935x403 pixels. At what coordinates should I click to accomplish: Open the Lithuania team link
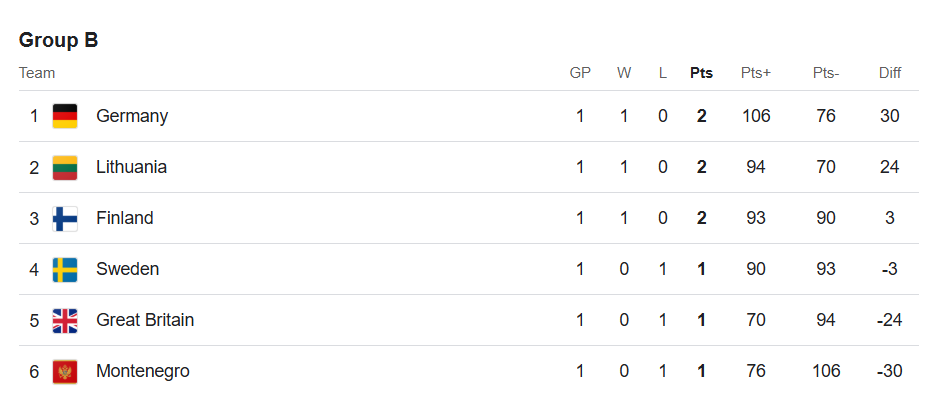[x=131, y=167]
